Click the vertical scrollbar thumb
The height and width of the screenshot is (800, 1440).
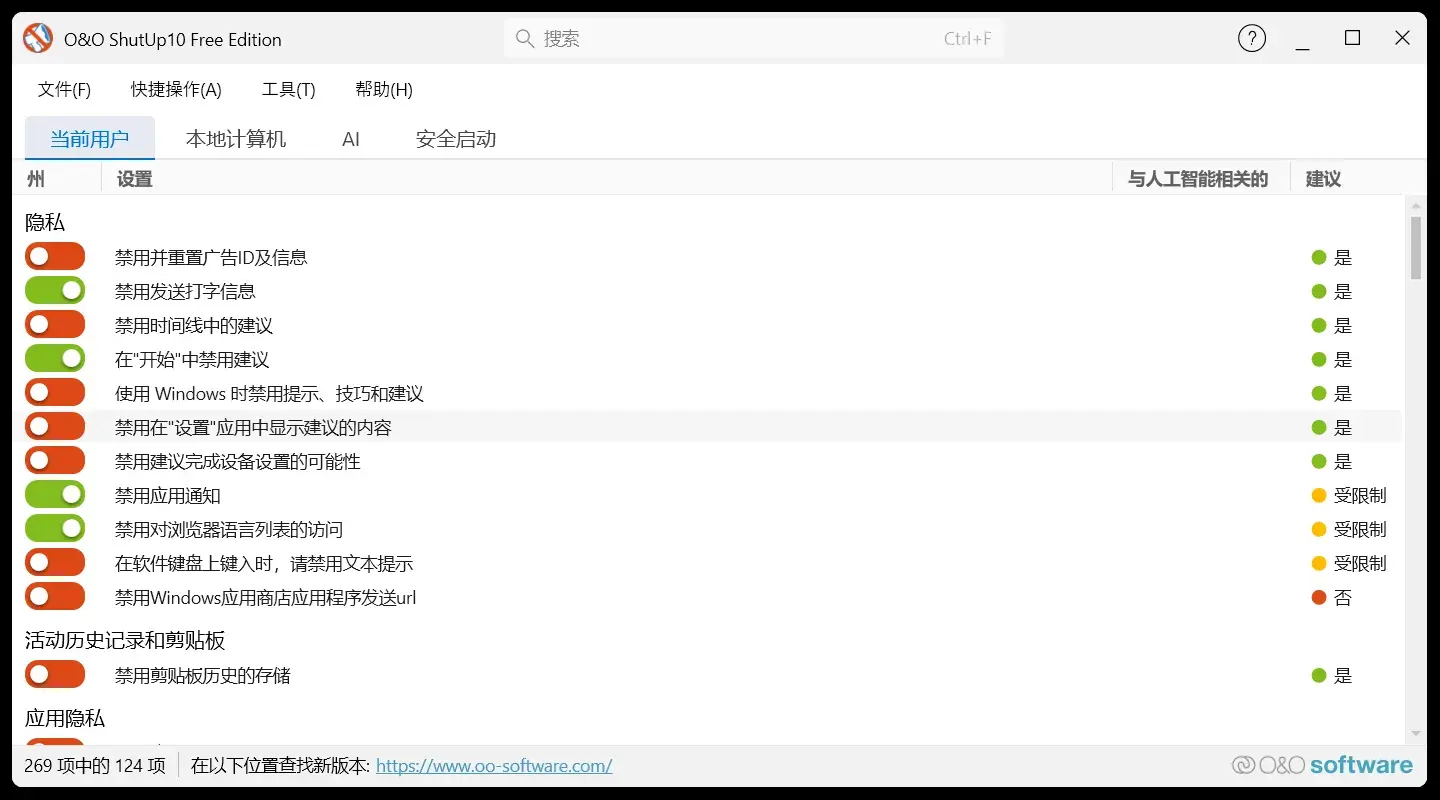(1416, 248)
